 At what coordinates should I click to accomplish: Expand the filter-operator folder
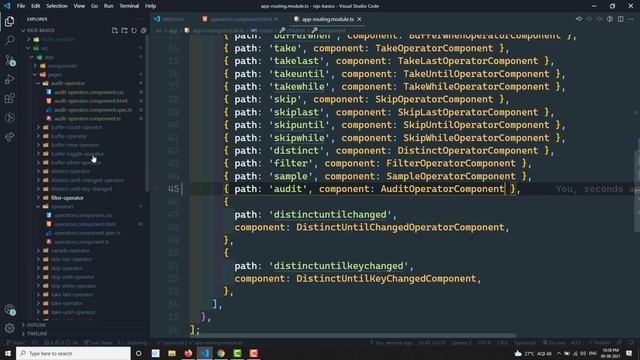click(67, 198)
